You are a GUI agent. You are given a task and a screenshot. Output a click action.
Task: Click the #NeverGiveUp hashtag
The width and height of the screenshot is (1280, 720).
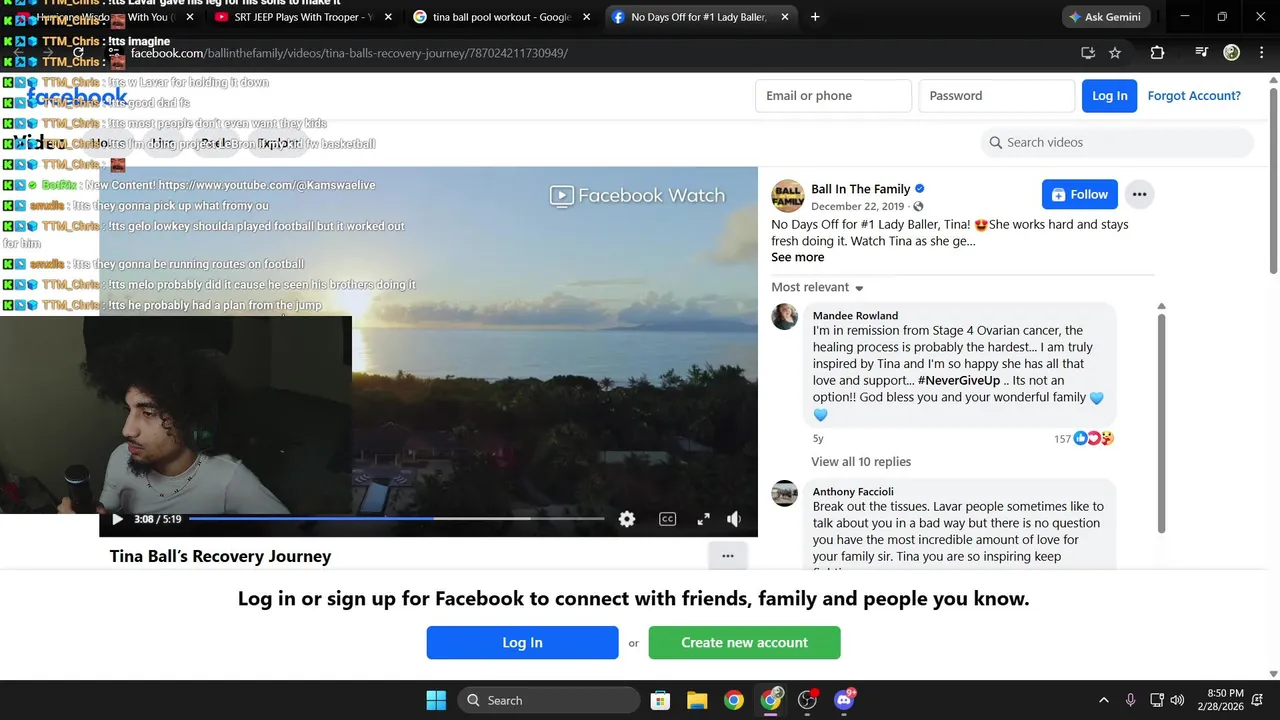958,380
